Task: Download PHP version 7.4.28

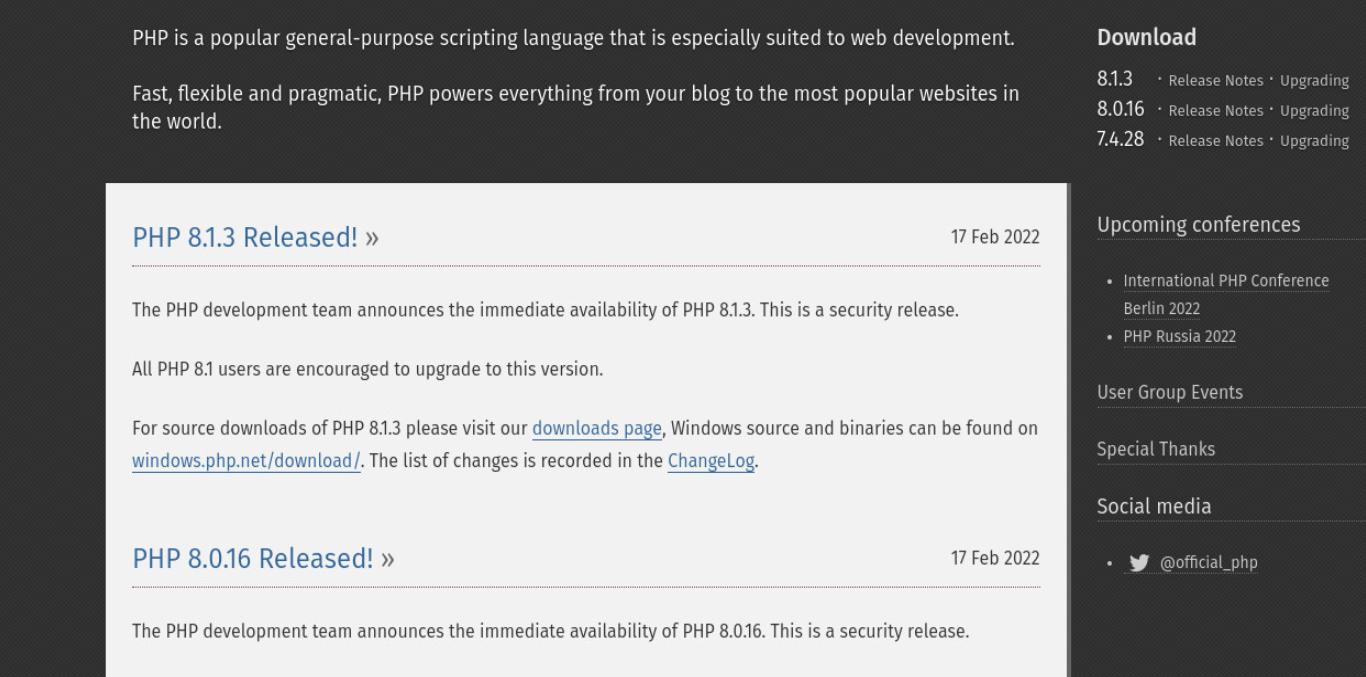Action: [1121, 139]
